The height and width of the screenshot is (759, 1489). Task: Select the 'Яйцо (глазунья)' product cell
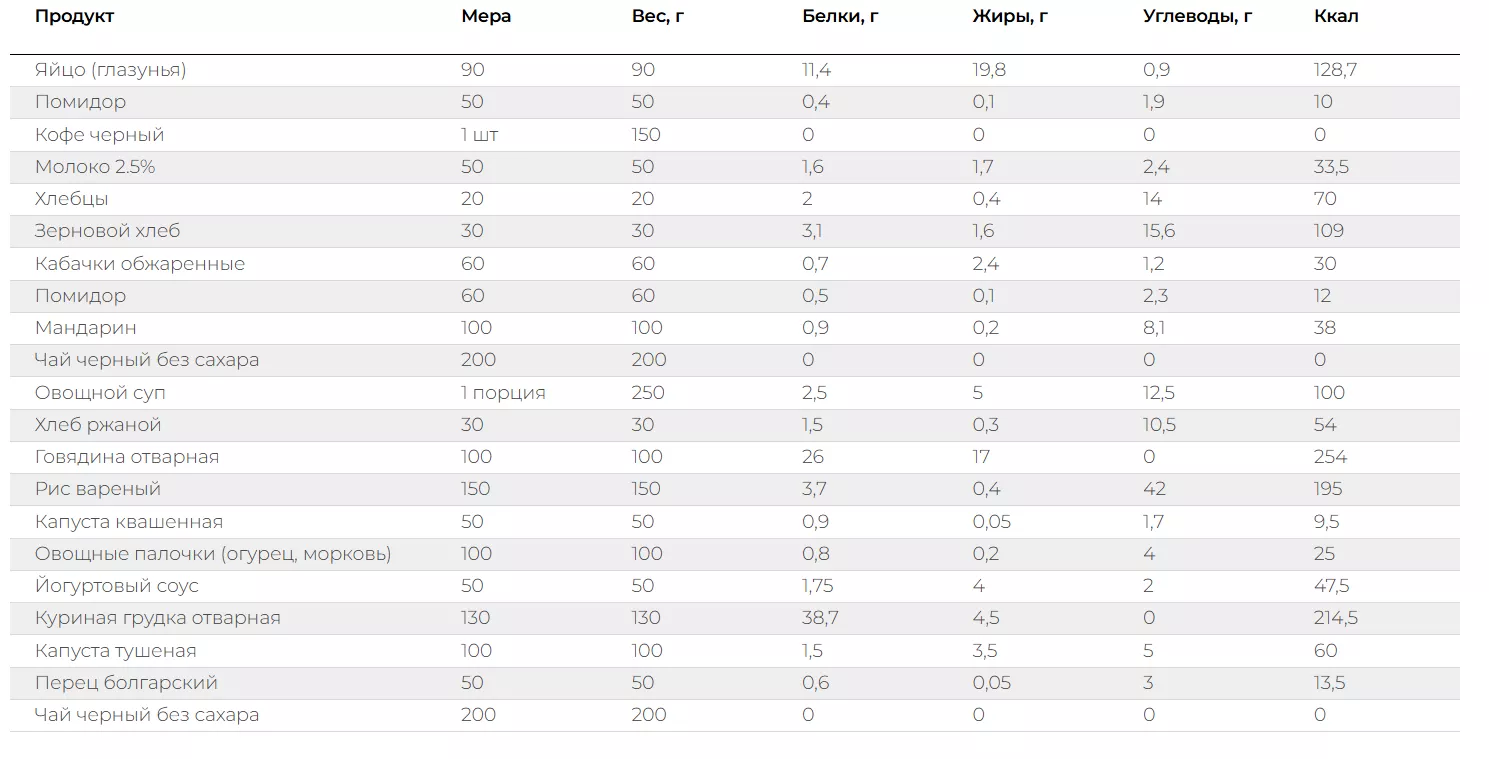click(x=110, y=70)
